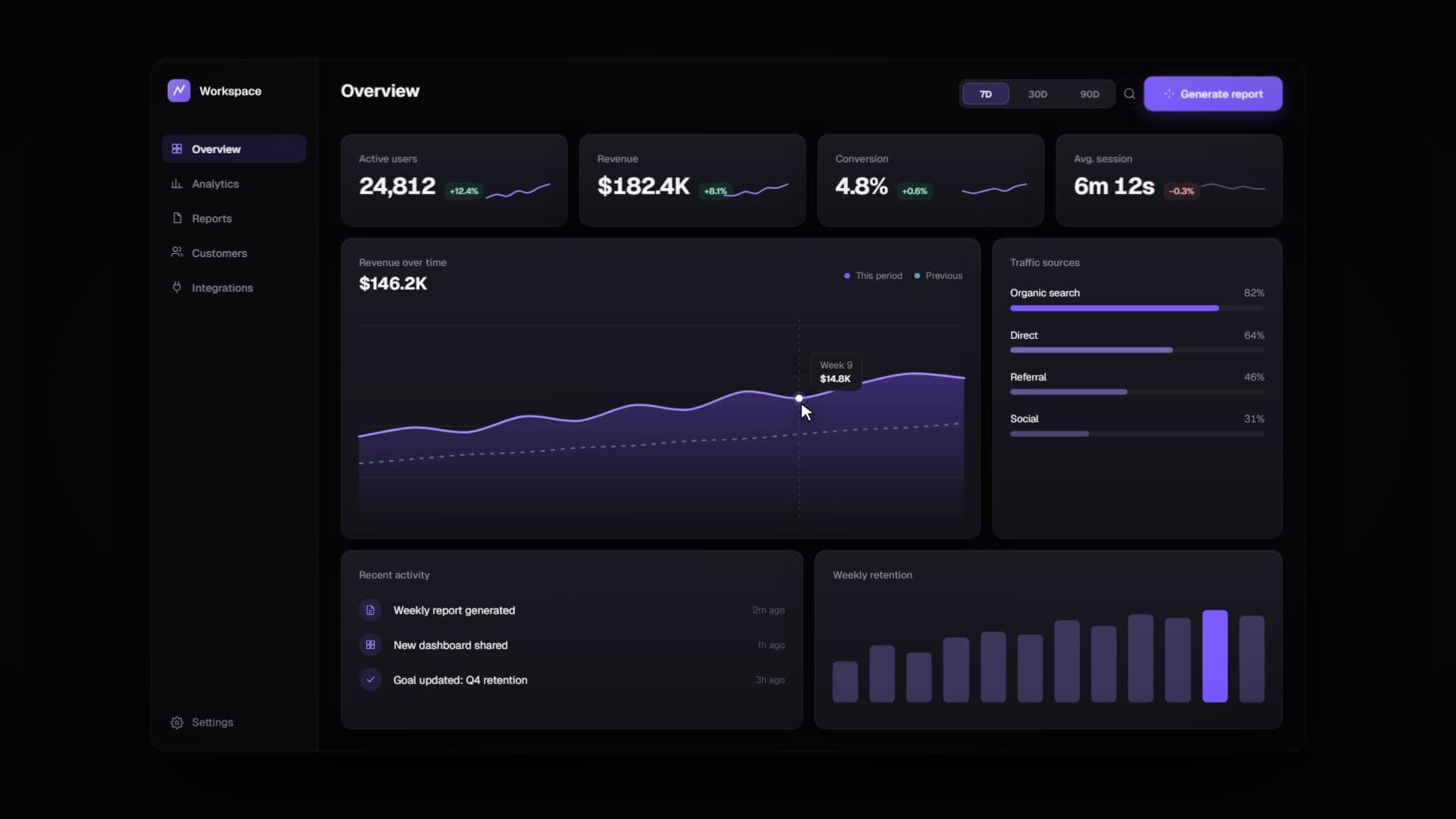The height and width of the screenshot is (819, 1456).
Task: Toggle Previous legend series
Action: (x=938, y=276)
